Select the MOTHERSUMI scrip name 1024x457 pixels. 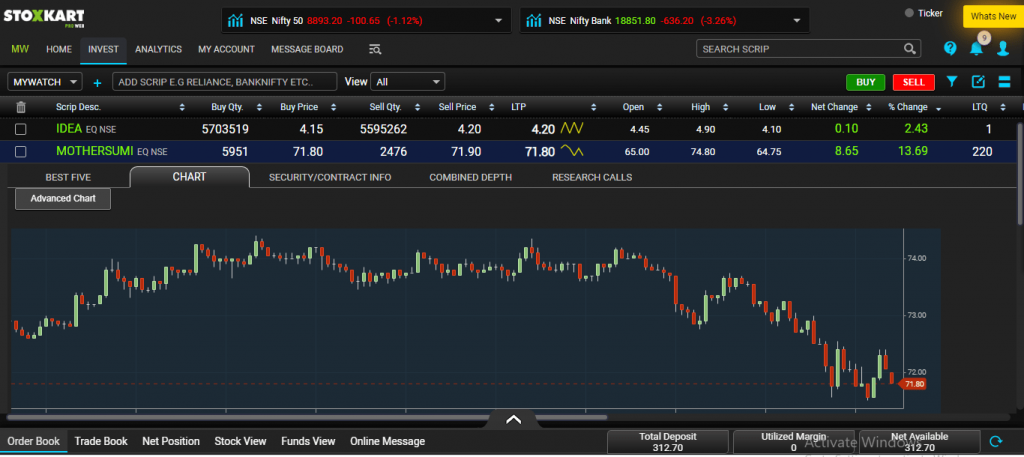point(95,151)
